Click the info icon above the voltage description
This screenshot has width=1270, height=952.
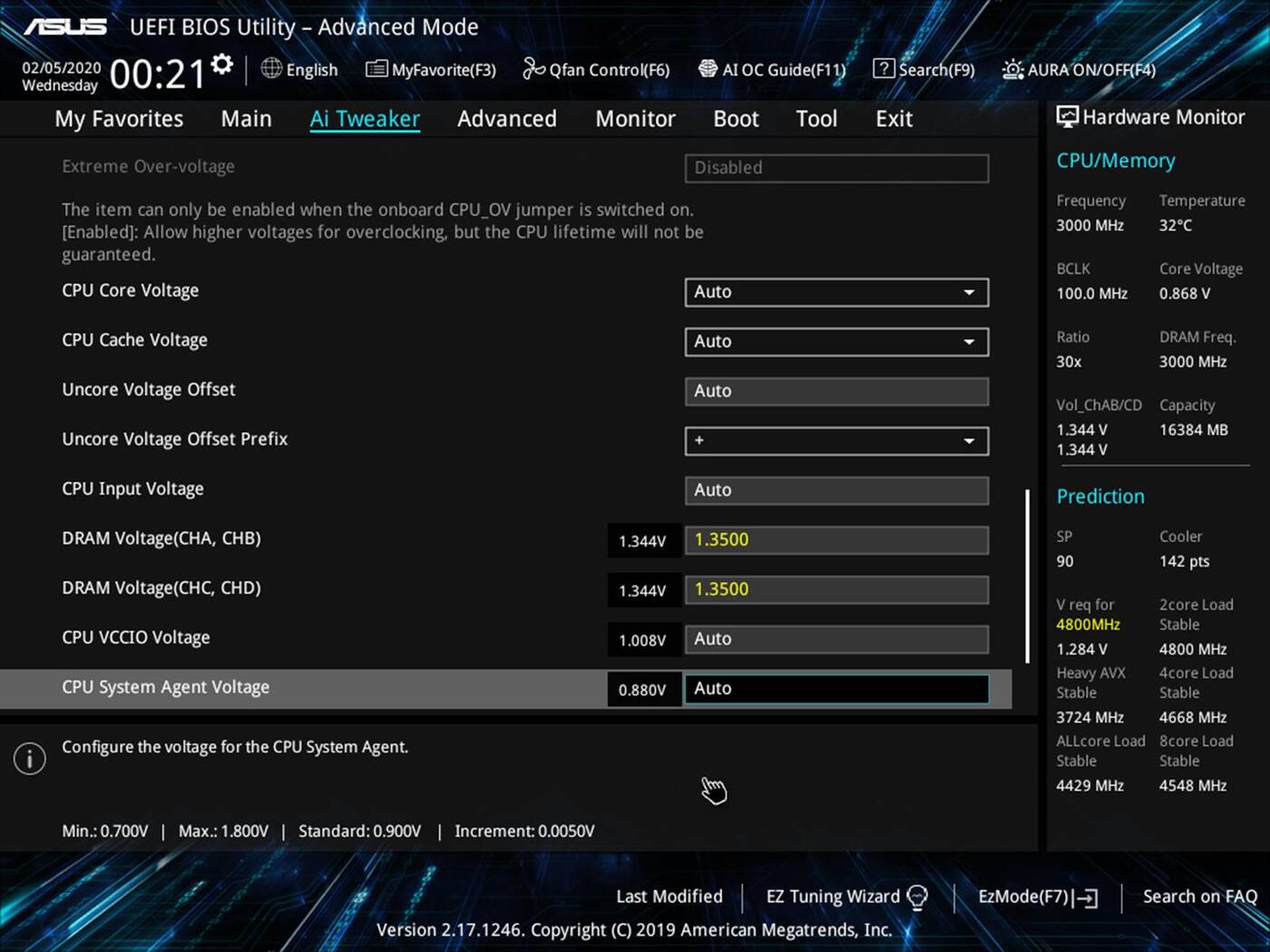pos(29,758)
